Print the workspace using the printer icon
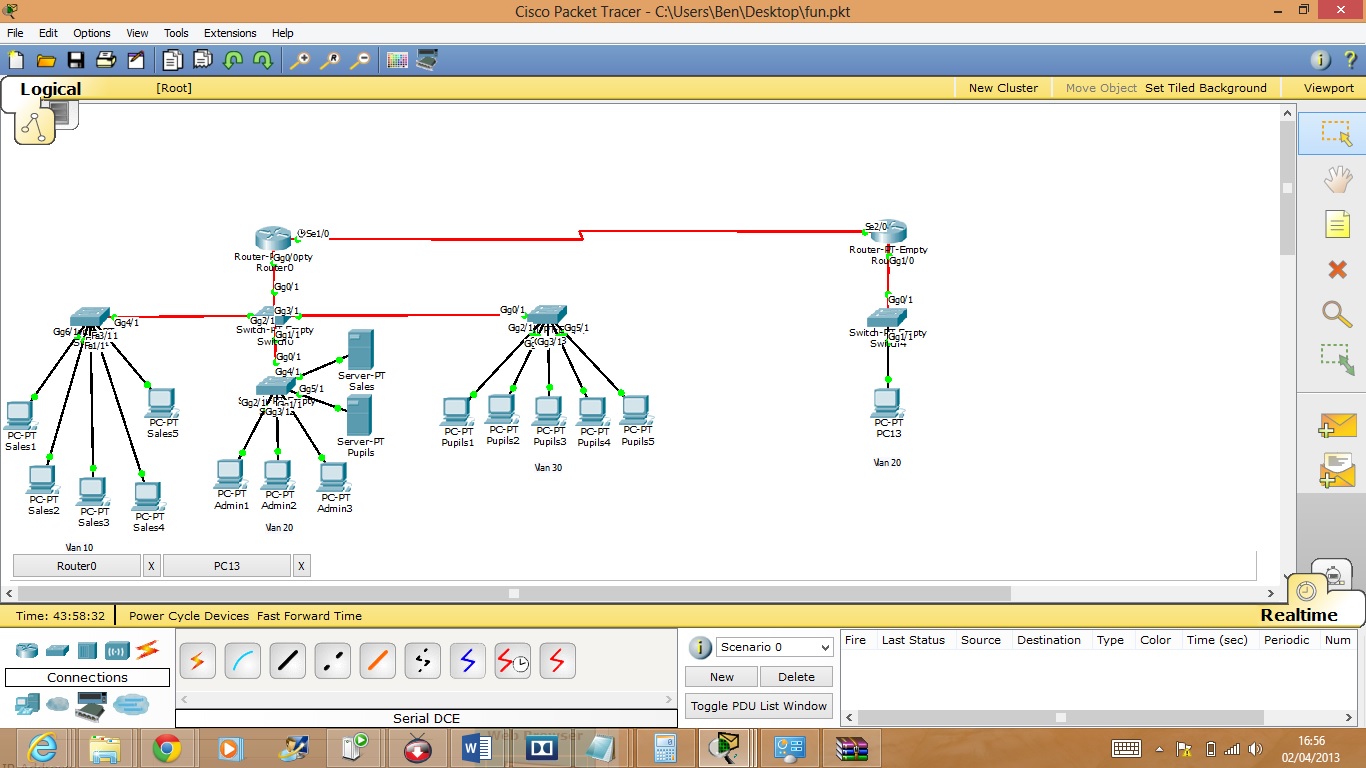 coord(106,60)
